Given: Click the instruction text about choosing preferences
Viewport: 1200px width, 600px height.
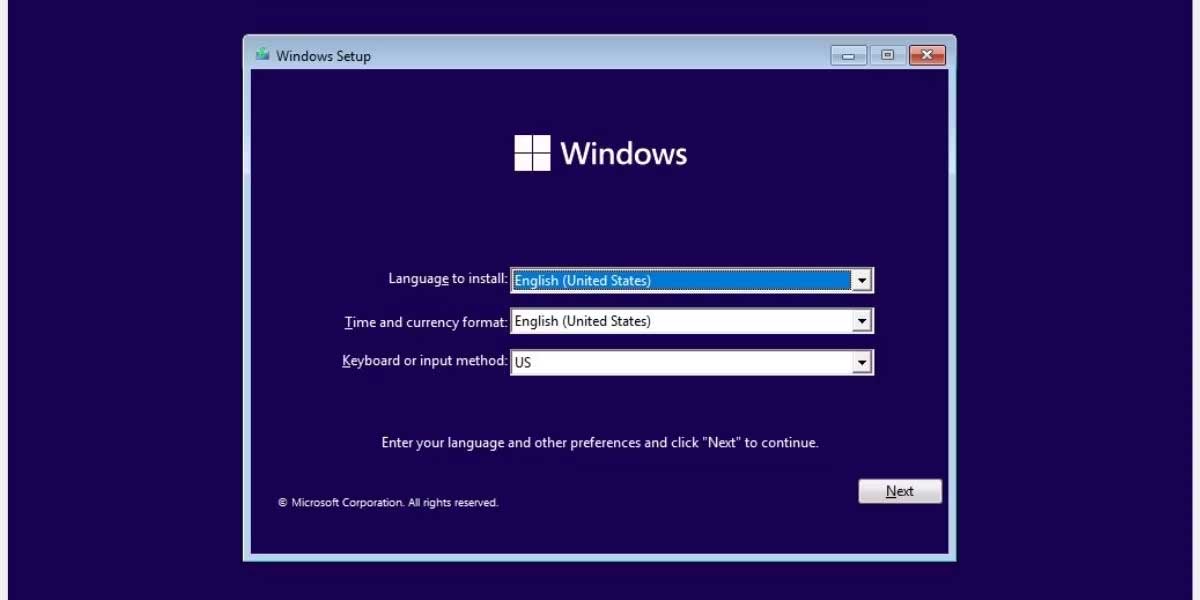Looking at the screenshot, I should tap(600, 441).
